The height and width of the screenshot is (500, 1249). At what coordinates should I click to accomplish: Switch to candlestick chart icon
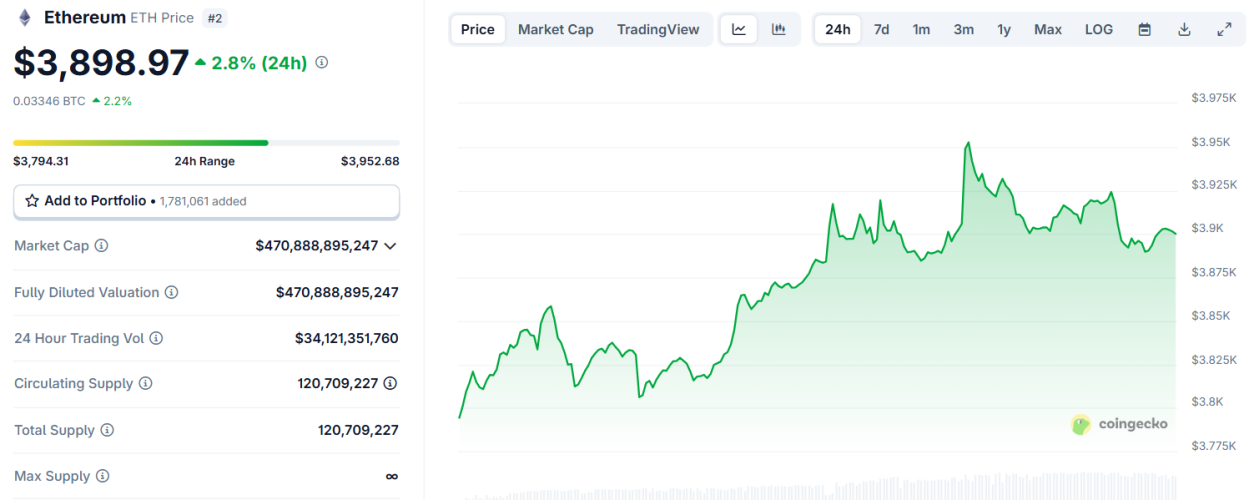tap(779, 30)
